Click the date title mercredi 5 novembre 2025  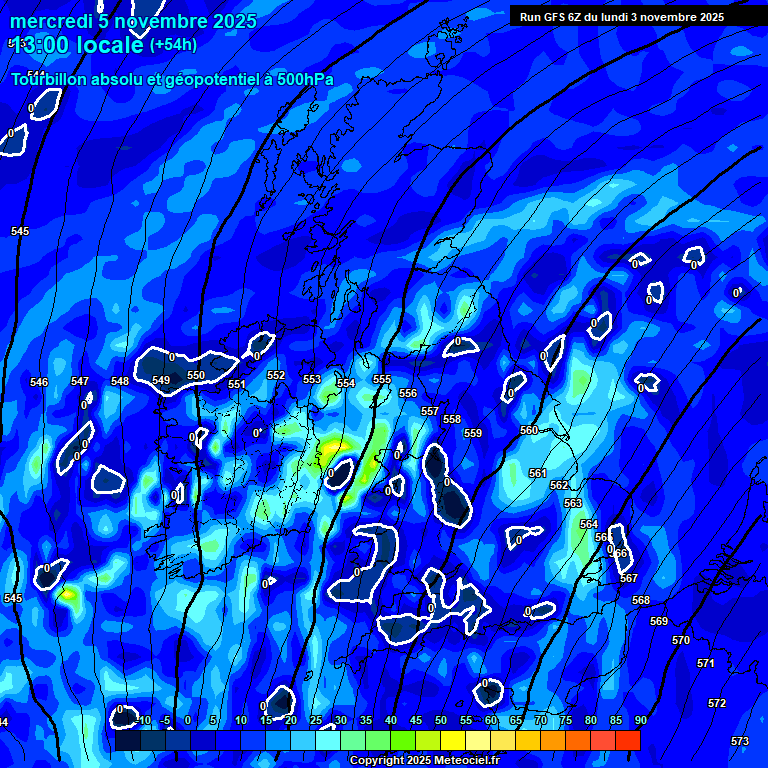tap(133, 21)
